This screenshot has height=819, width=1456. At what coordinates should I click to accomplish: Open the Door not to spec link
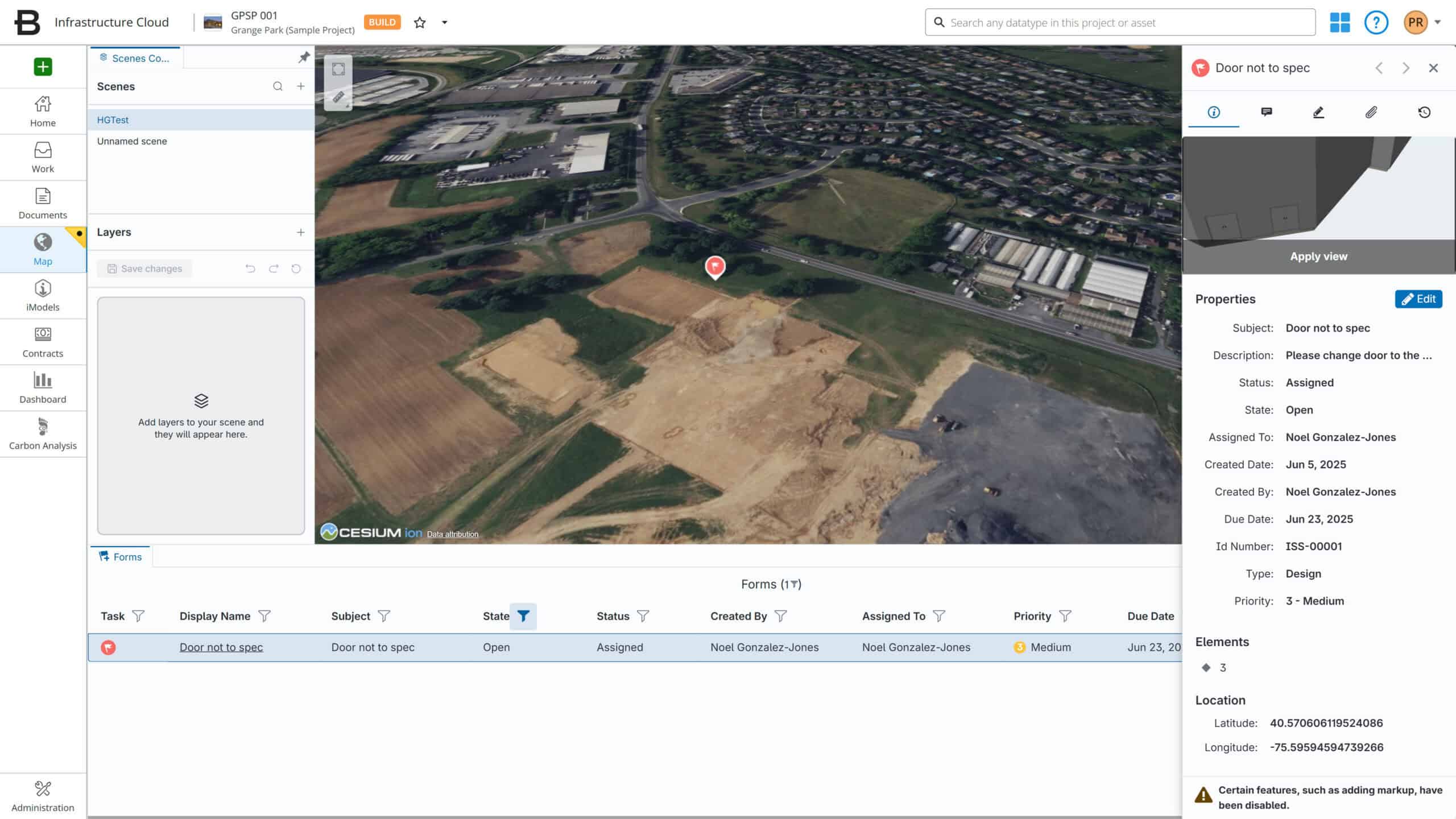click(221, 647)
